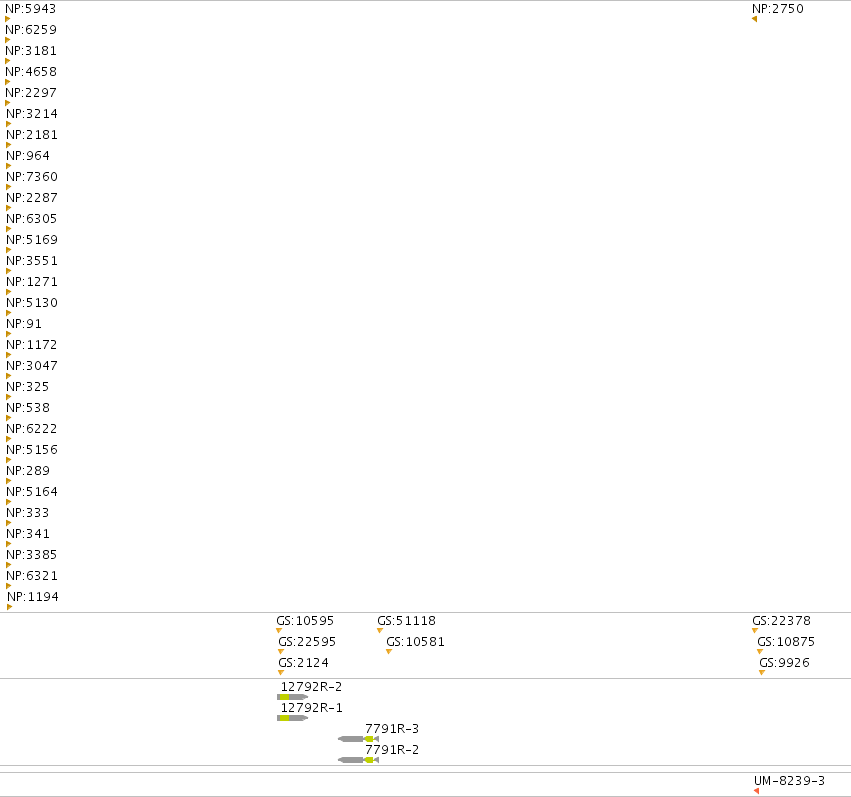The width and height of the screenshot is (851, 797).
Task: Select the NP:91 label
Action: [x=24, y=324]
